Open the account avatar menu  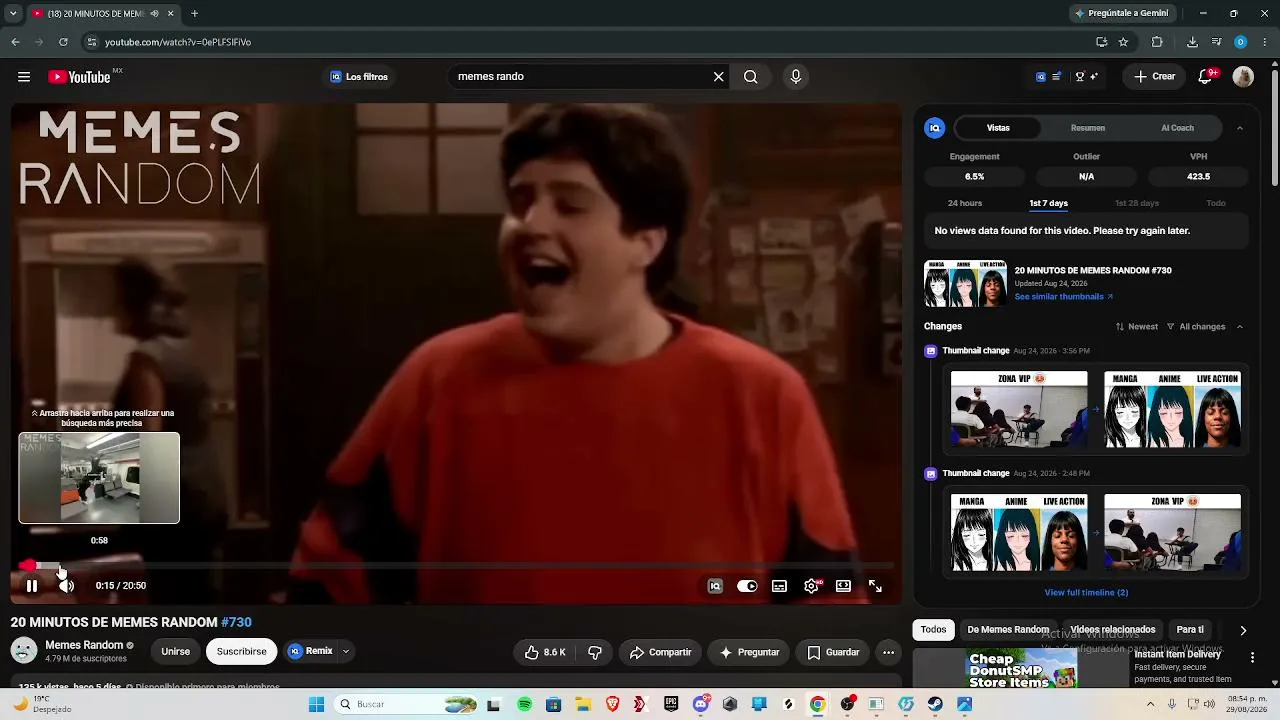pos(1243,77)
